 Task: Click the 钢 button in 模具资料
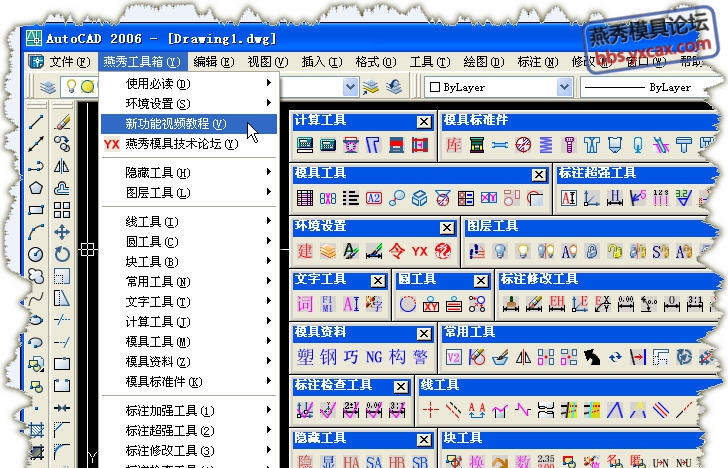[328, 357]
